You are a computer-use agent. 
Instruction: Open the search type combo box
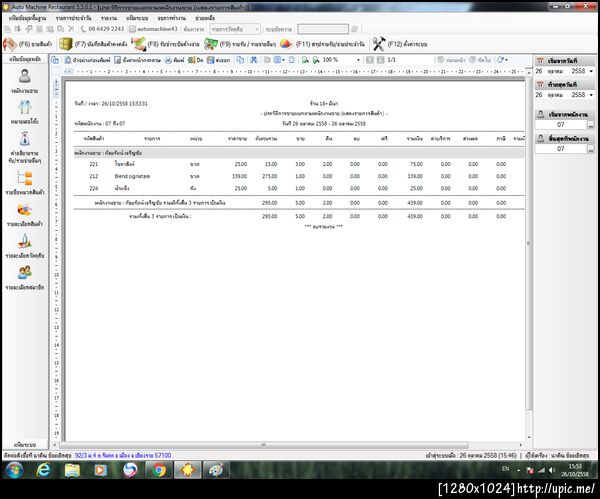235,29
